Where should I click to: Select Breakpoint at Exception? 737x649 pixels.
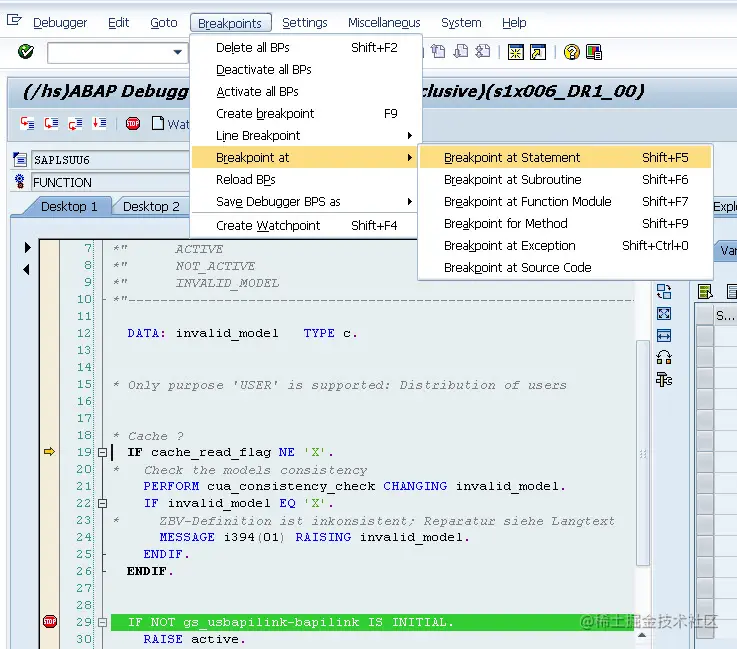coord(565,246)
